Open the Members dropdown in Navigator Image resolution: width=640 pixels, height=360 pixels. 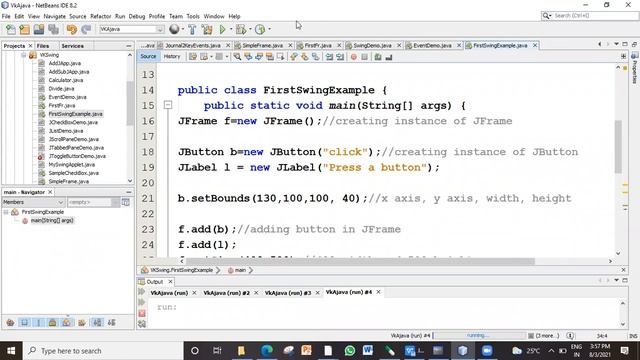pyautogui.click(x=33, y=202)
